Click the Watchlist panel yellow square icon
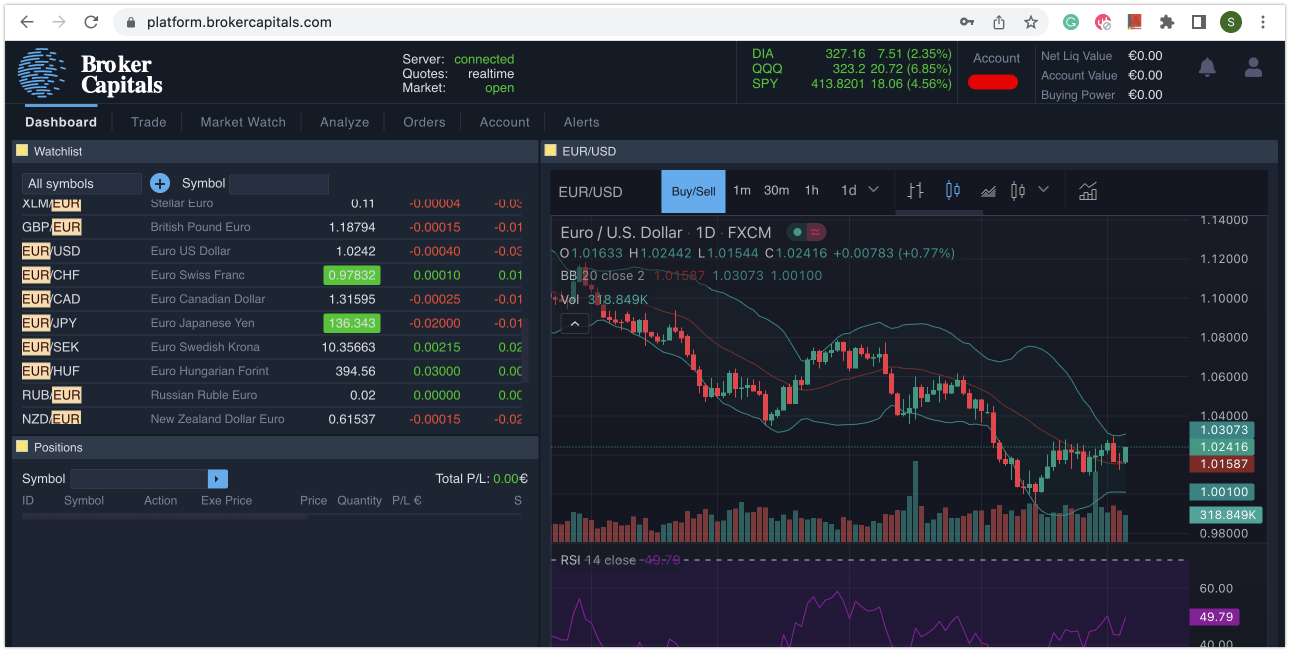Image resolution: width=1290 pixels, height=652 pixels. pos(22,151)
